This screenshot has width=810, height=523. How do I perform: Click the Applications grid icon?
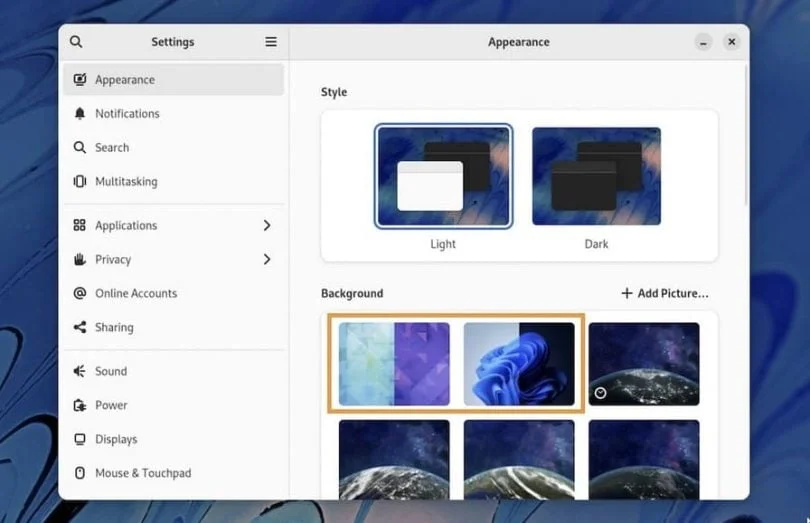point(80,225)
